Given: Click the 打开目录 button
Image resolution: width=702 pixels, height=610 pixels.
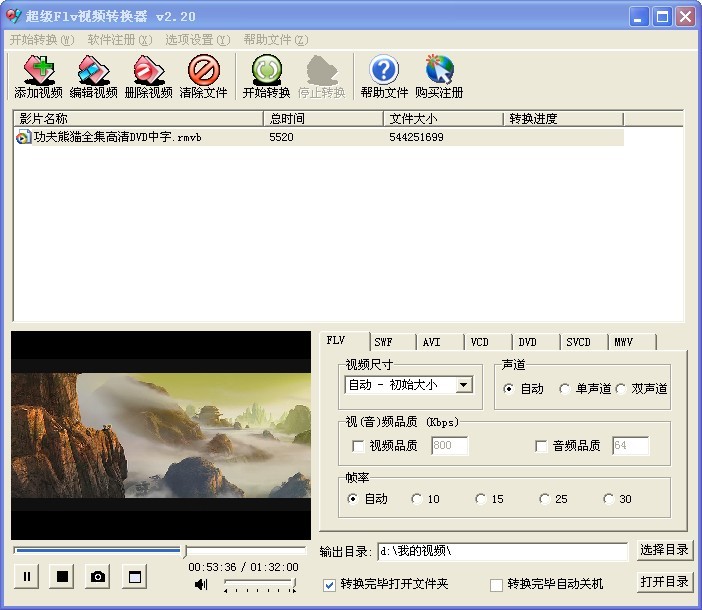Looking at the screenshot, I should point(664,582).
